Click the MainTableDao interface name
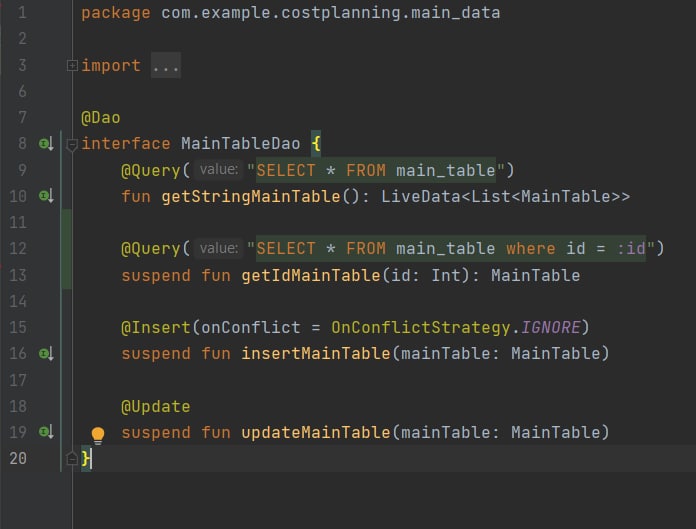Screen dimensions: 696x529 coord(241,143)
